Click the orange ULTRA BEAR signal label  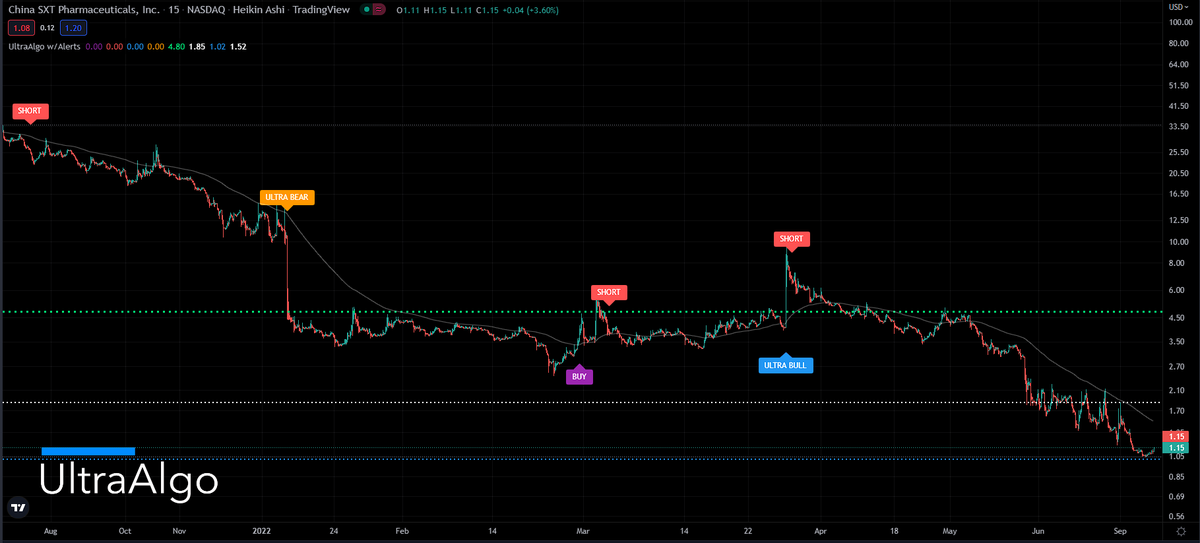click(287, 197)
